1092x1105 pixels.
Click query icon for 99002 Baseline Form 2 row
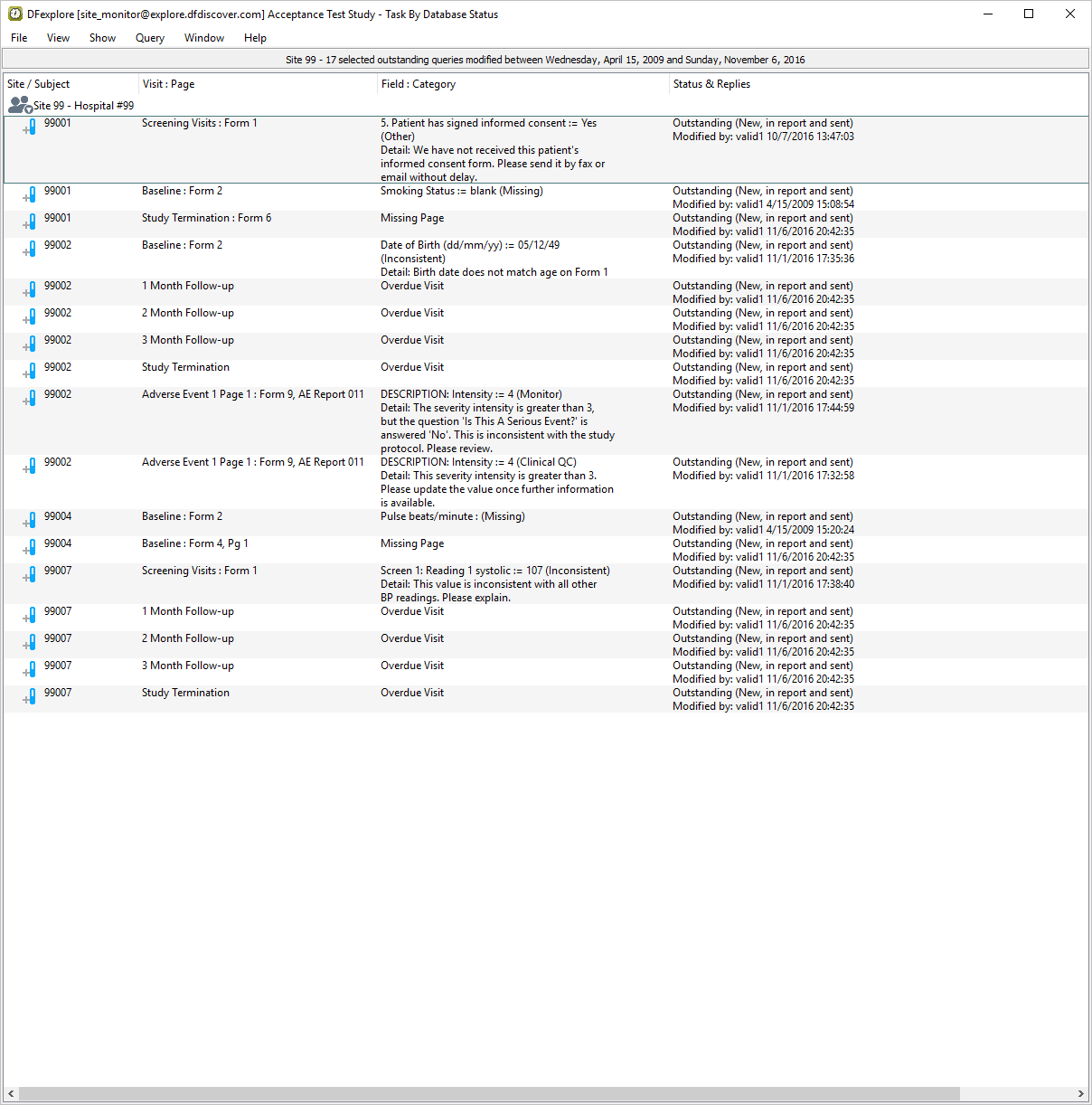30,250
